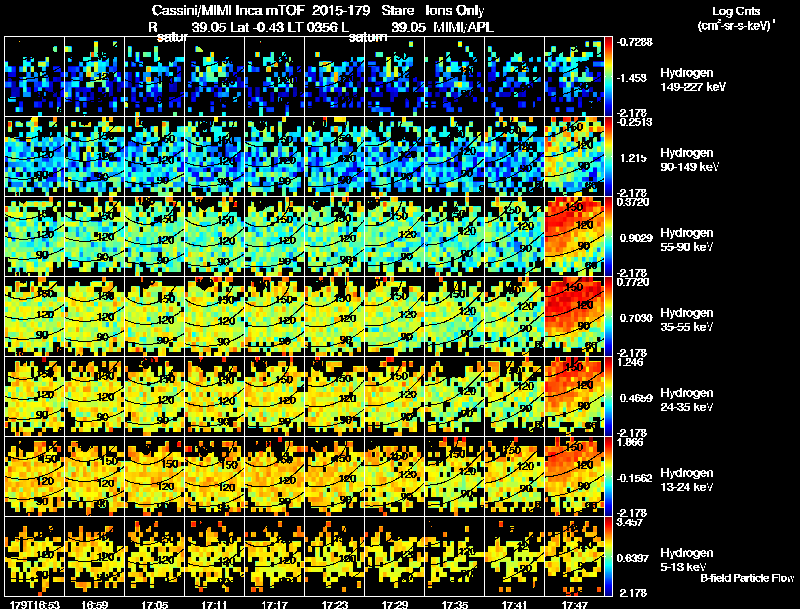800x609 pixels.
Task: Select the 55-90 keV image at 17:47
Action: [x=574, y=237]
